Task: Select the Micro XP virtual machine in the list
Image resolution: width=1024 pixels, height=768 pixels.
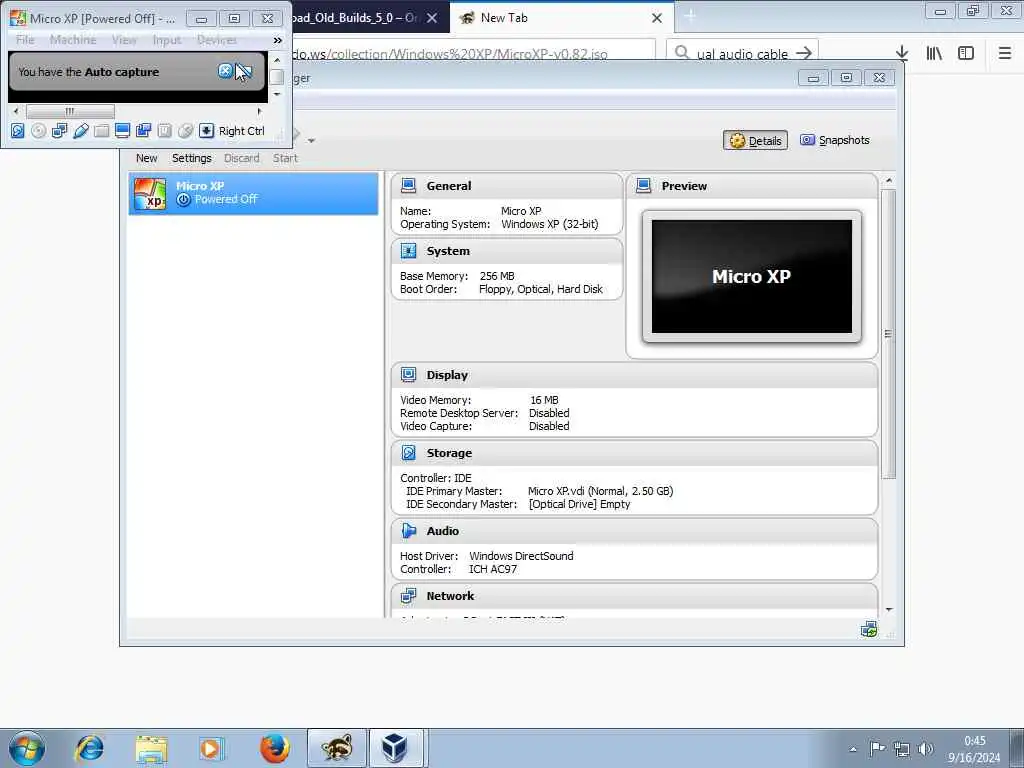Action: click(x=253, y=193)
